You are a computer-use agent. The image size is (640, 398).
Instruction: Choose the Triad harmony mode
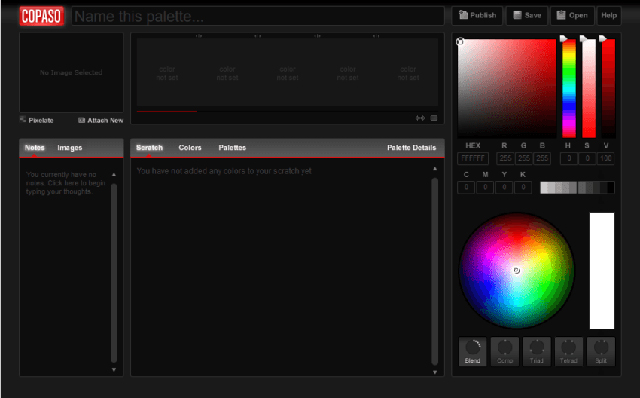coord(536,351)
